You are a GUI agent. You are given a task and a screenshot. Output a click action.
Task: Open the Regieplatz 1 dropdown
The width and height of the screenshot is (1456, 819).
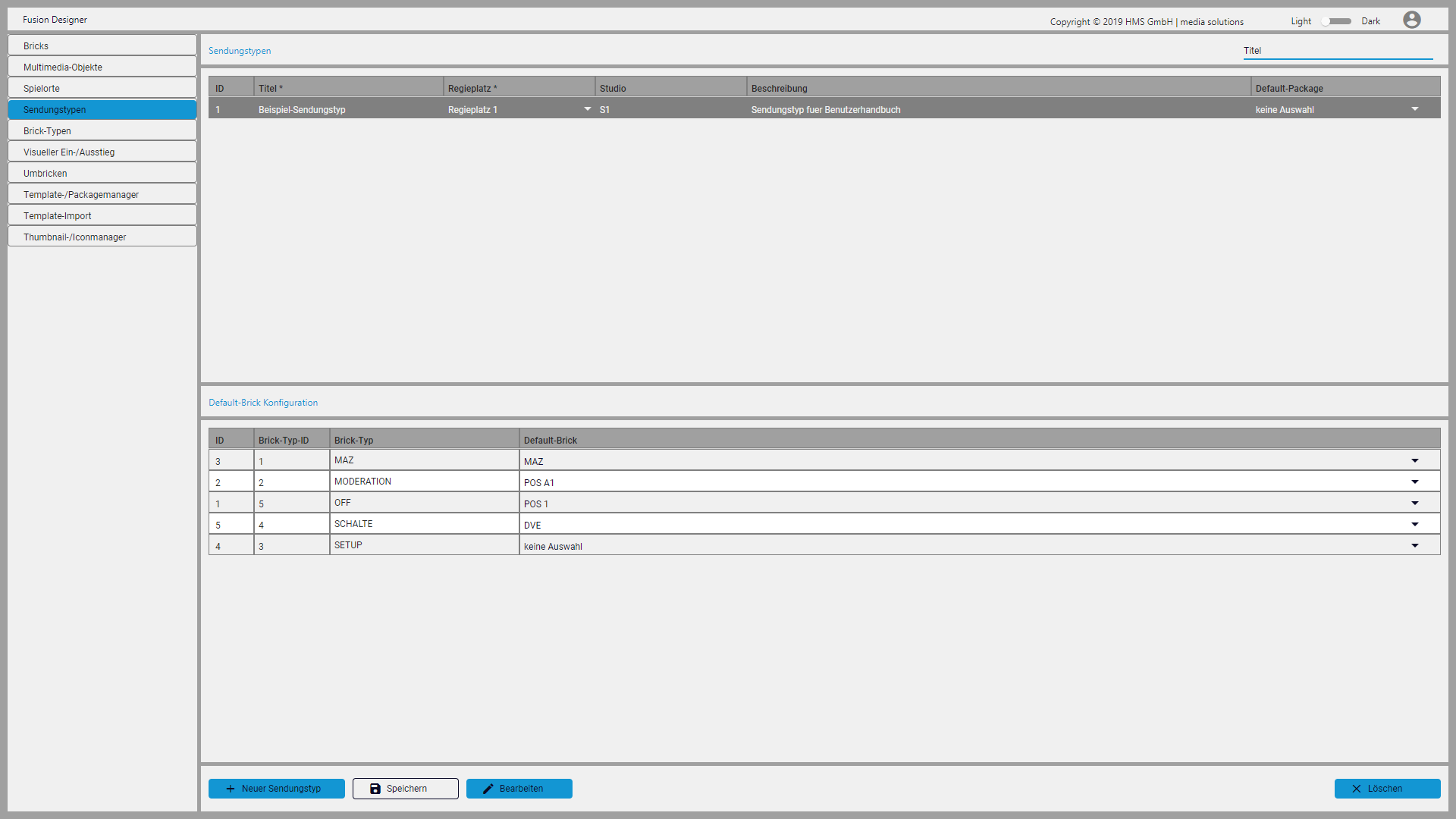587,109
